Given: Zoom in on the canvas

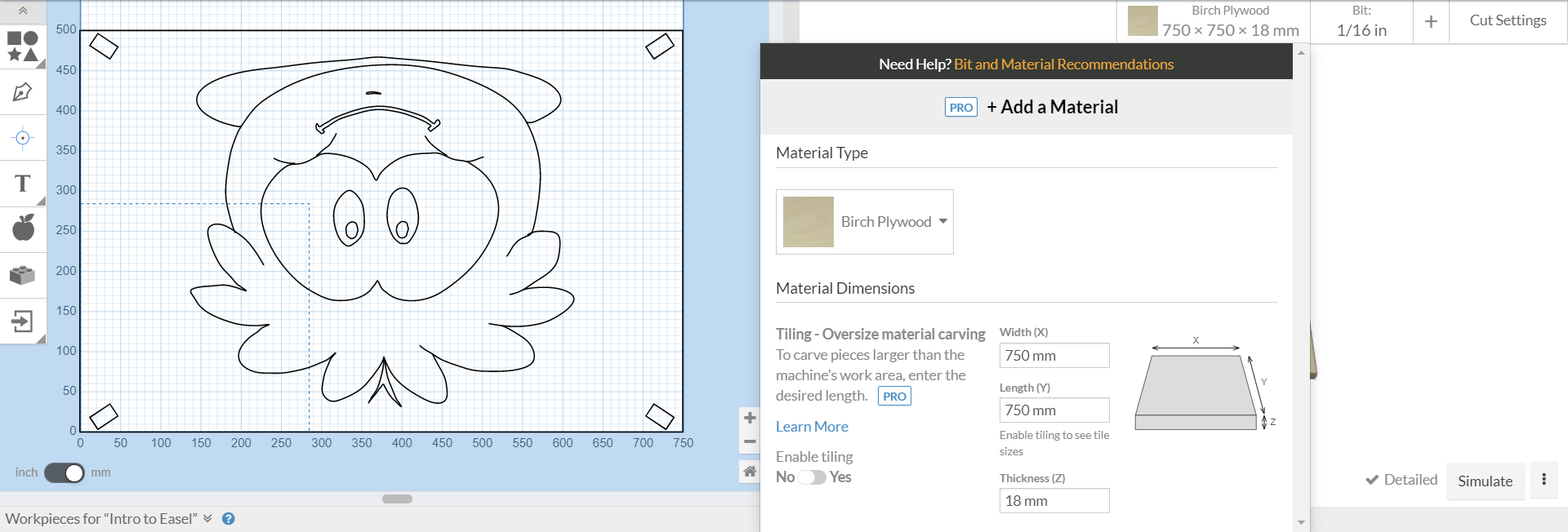Looking at the screenshot, I should pos(750,418).
